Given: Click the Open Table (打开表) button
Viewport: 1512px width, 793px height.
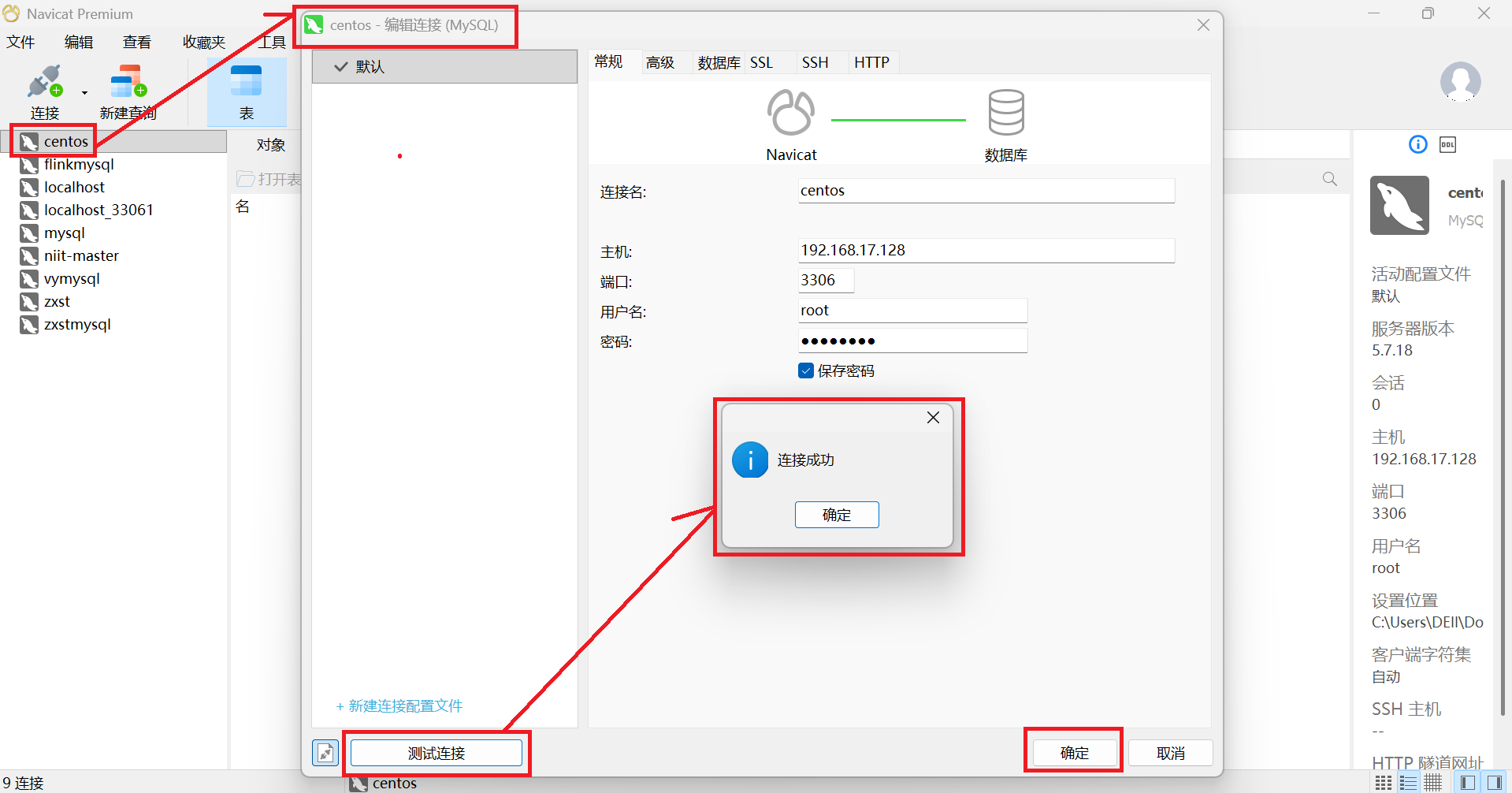Looking at the screenshot, I should pyautogui.click(x=269, y=180).
